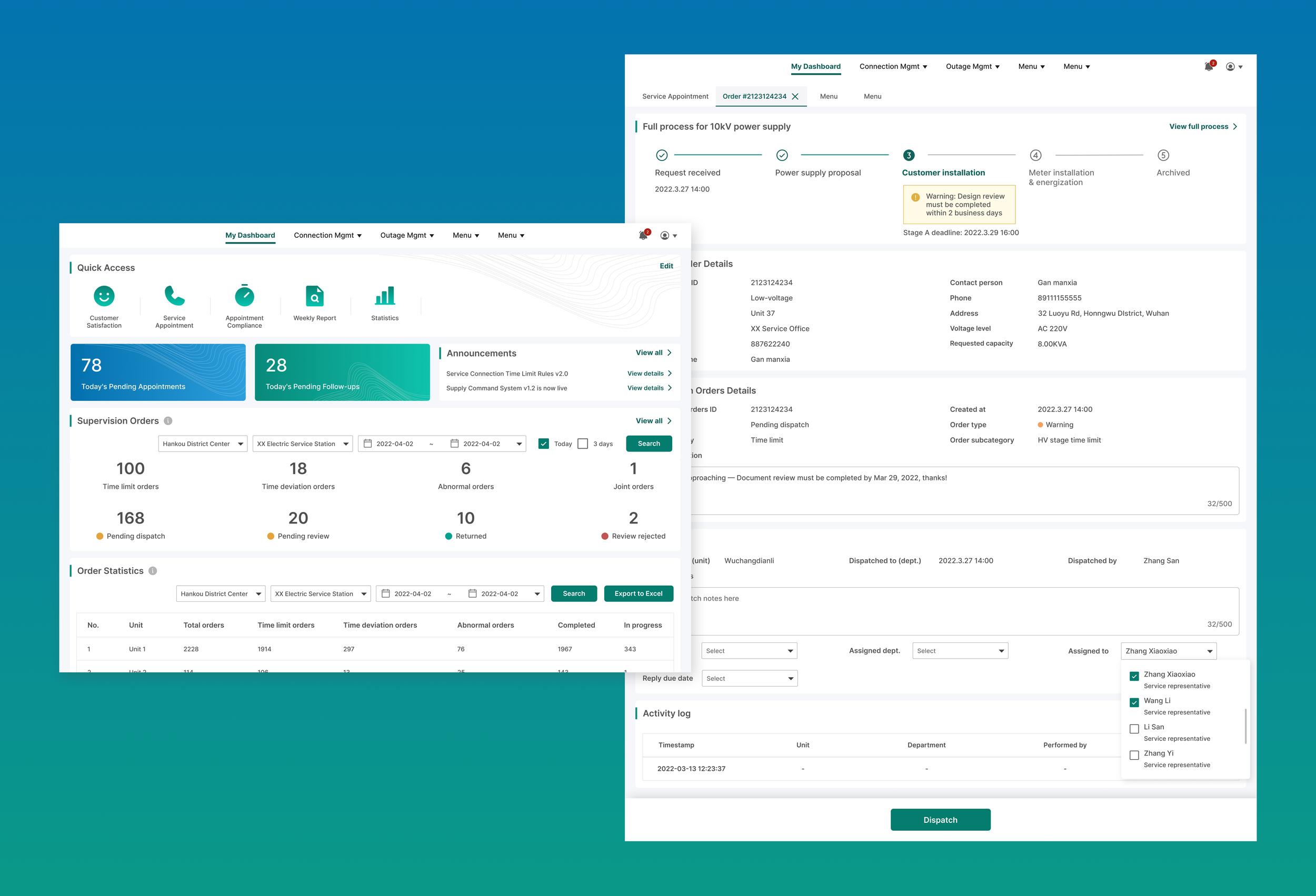
Task: Open the Weekly Report document icon
Action: (x=314, y=296)
